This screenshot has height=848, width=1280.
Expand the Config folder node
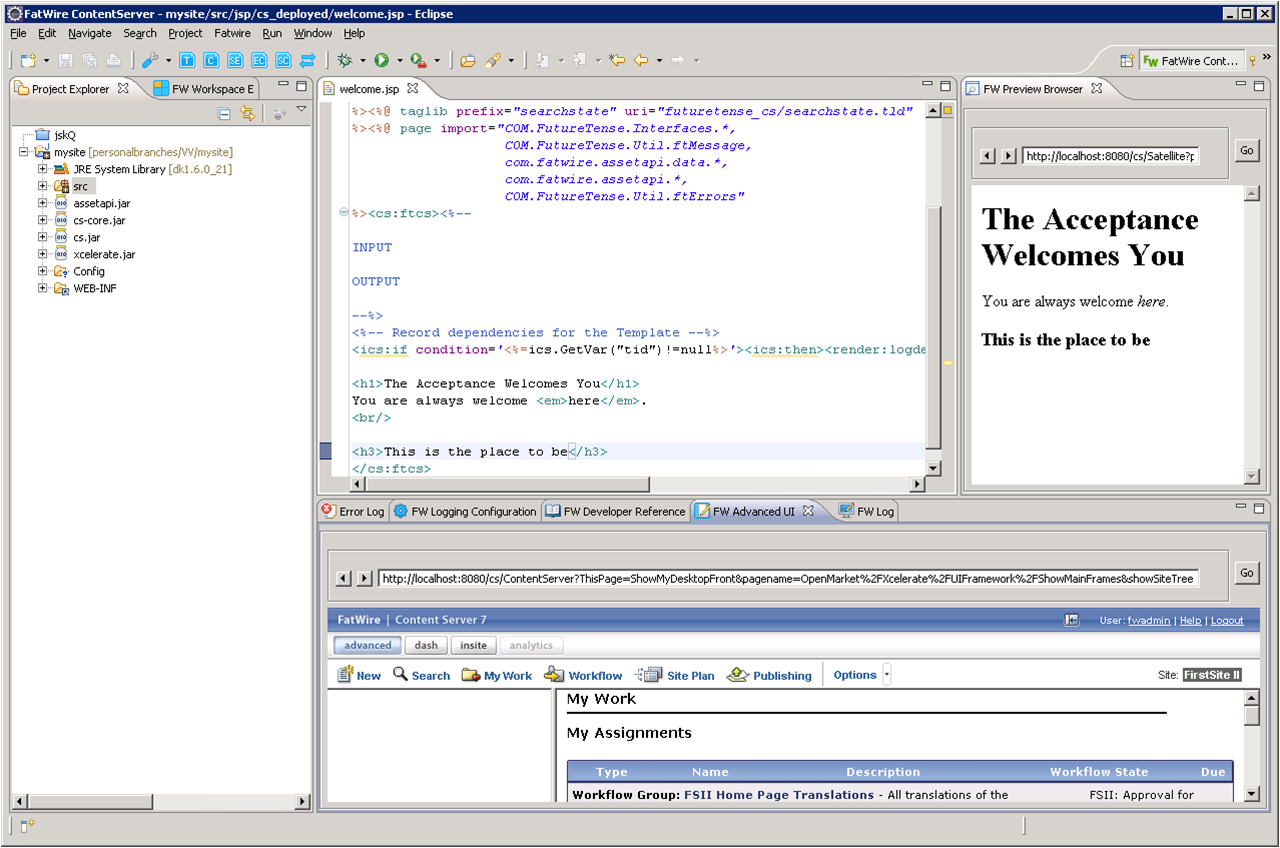coord(43,271)
